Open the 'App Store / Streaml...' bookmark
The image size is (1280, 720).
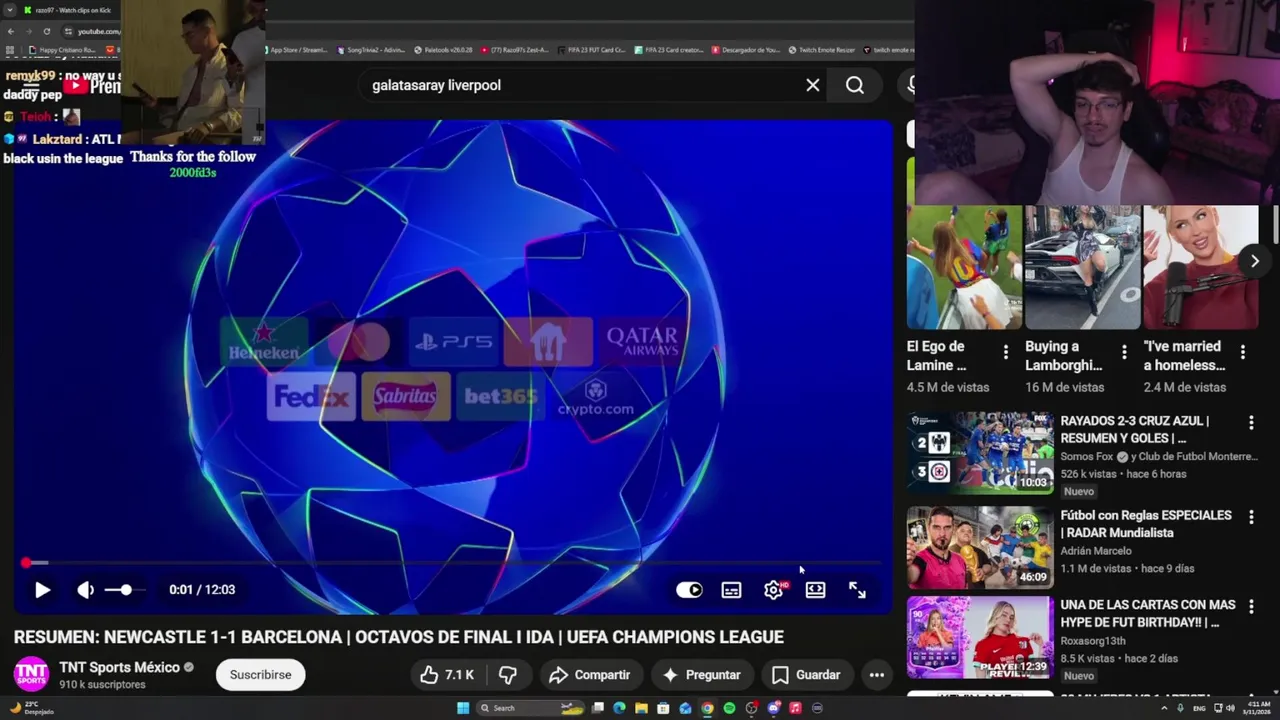(298, 50)
